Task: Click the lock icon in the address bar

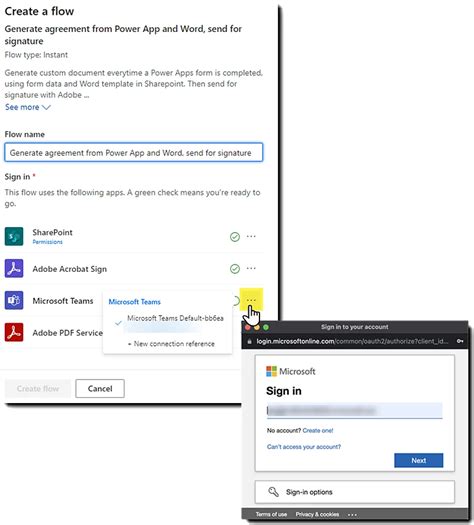Action: pos(249,342)
